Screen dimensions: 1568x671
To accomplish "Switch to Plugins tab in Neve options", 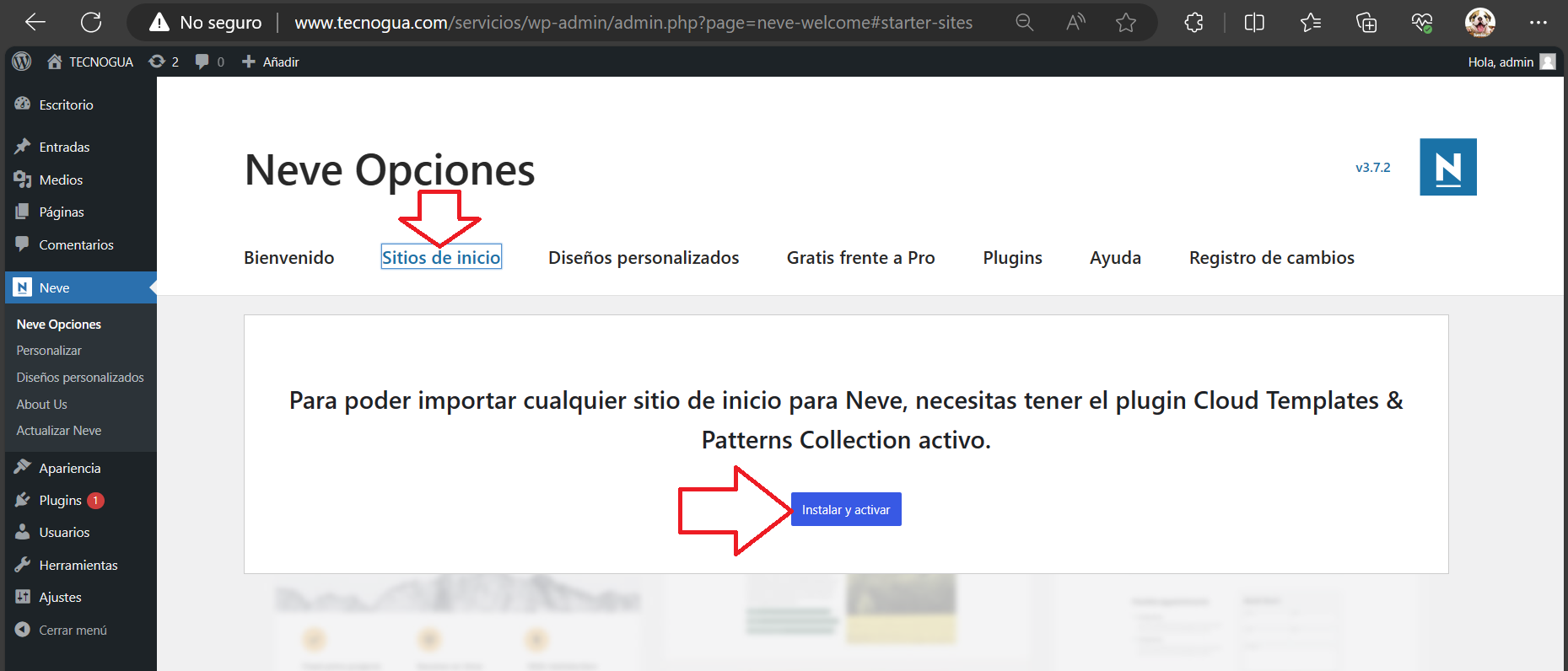I will [x=1012, y=258].
